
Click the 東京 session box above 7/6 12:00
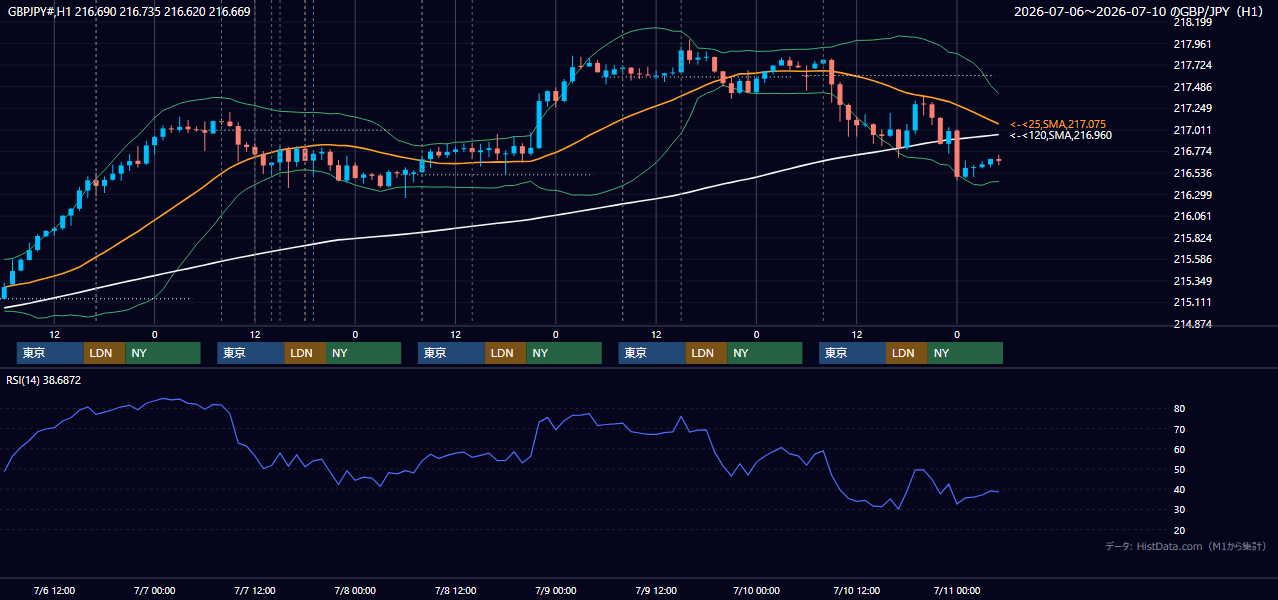click(50, 353)
